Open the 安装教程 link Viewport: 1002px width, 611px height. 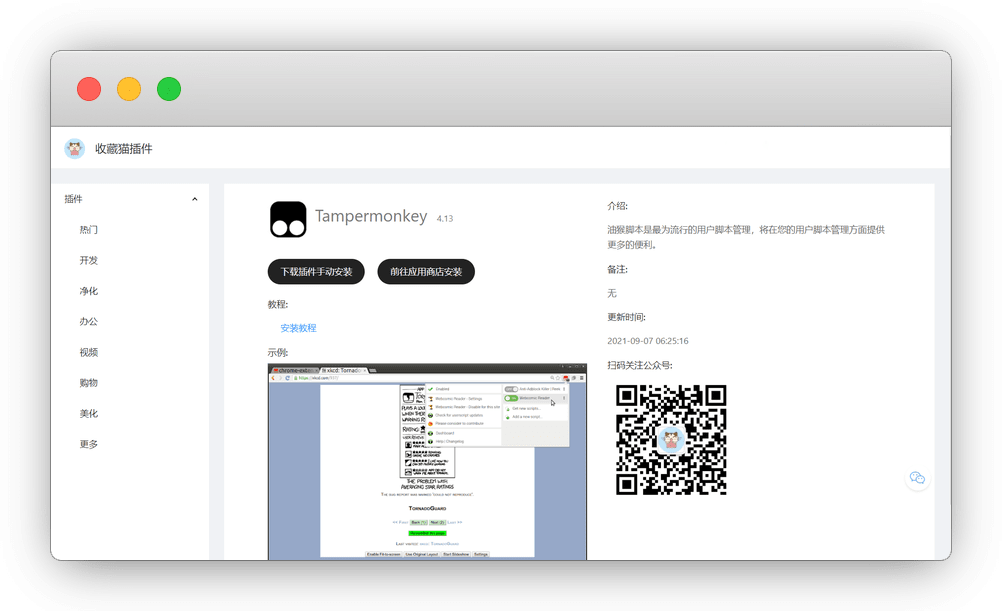click(298, 328)
